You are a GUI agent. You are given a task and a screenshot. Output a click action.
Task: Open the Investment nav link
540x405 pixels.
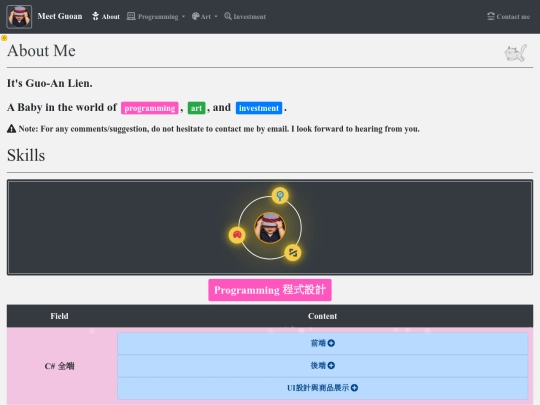(x=245, y=17)
